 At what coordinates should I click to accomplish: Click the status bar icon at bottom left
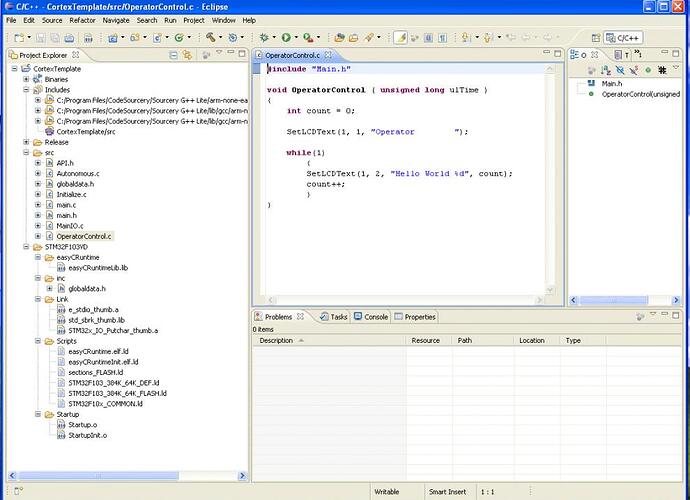coord(18,491)
